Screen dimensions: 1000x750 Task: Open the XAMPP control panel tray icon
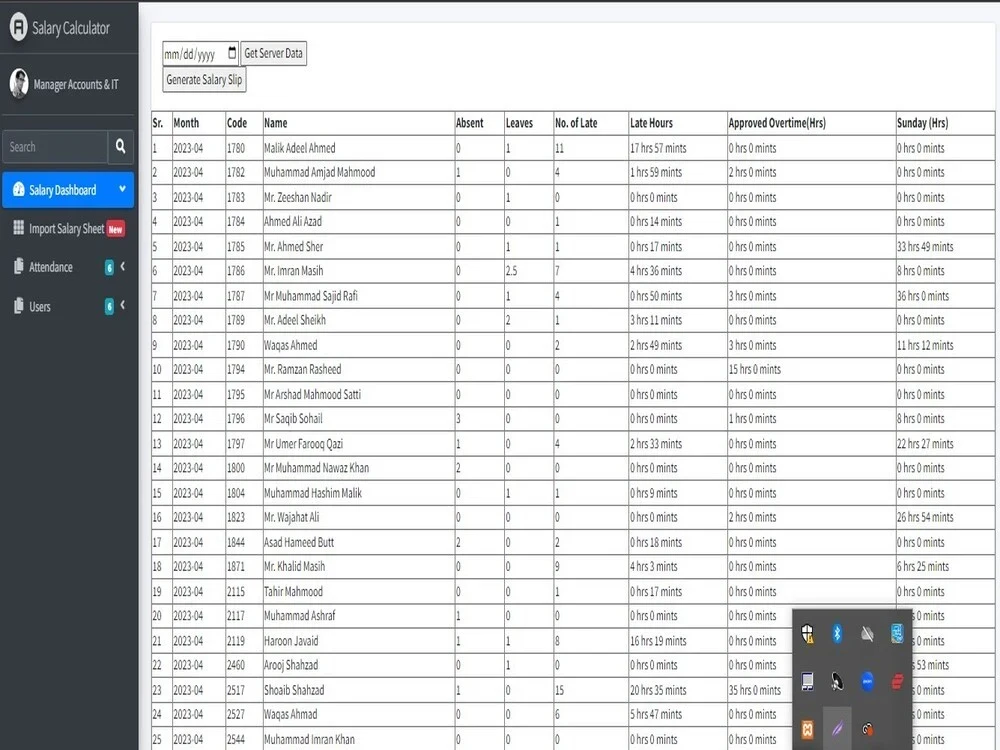(807, 729)
